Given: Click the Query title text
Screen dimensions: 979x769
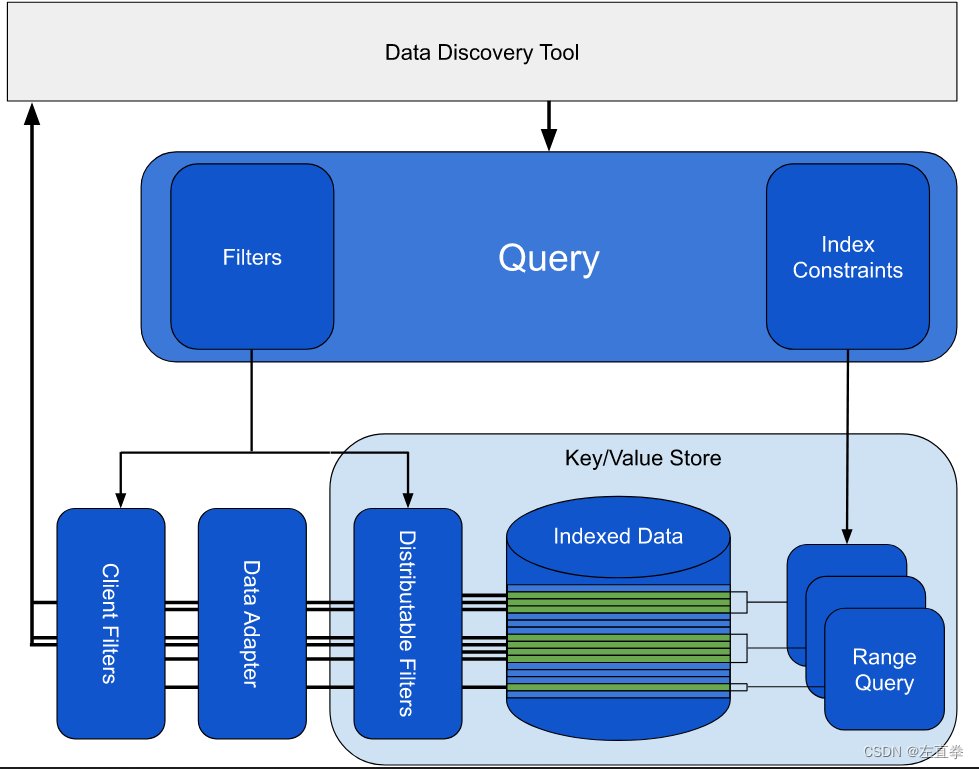Looking at the screenshot, I should point(549,258).
